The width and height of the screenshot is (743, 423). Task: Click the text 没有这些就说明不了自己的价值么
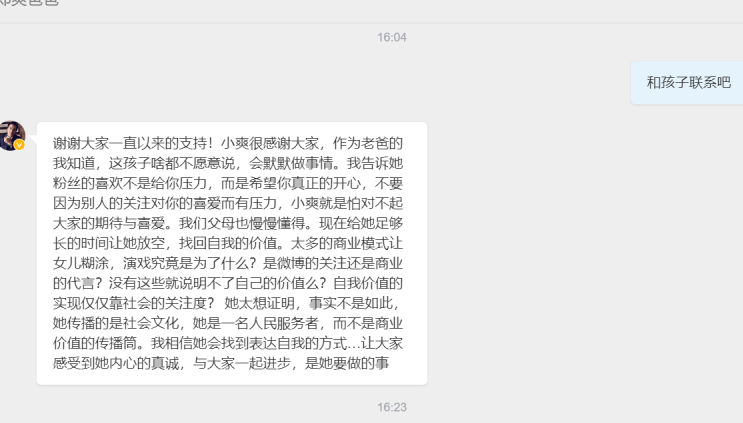click(214, 283)
